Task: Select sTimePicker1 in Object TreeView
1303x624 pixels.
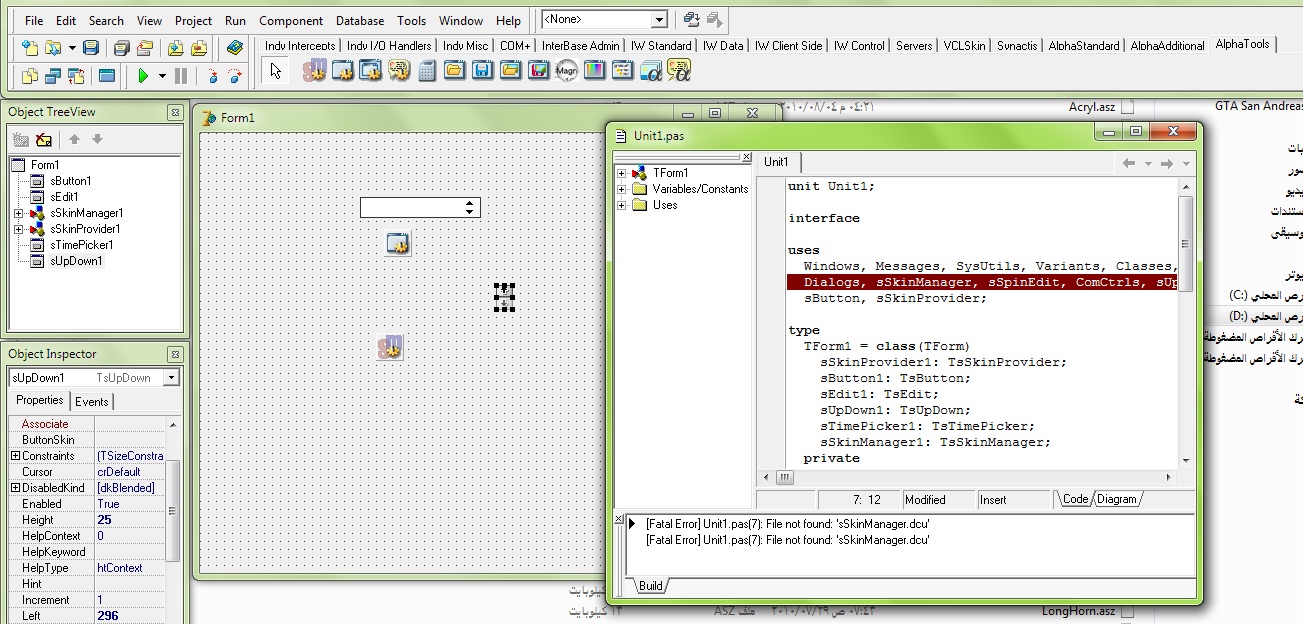Action: click(x=82, y=245)
